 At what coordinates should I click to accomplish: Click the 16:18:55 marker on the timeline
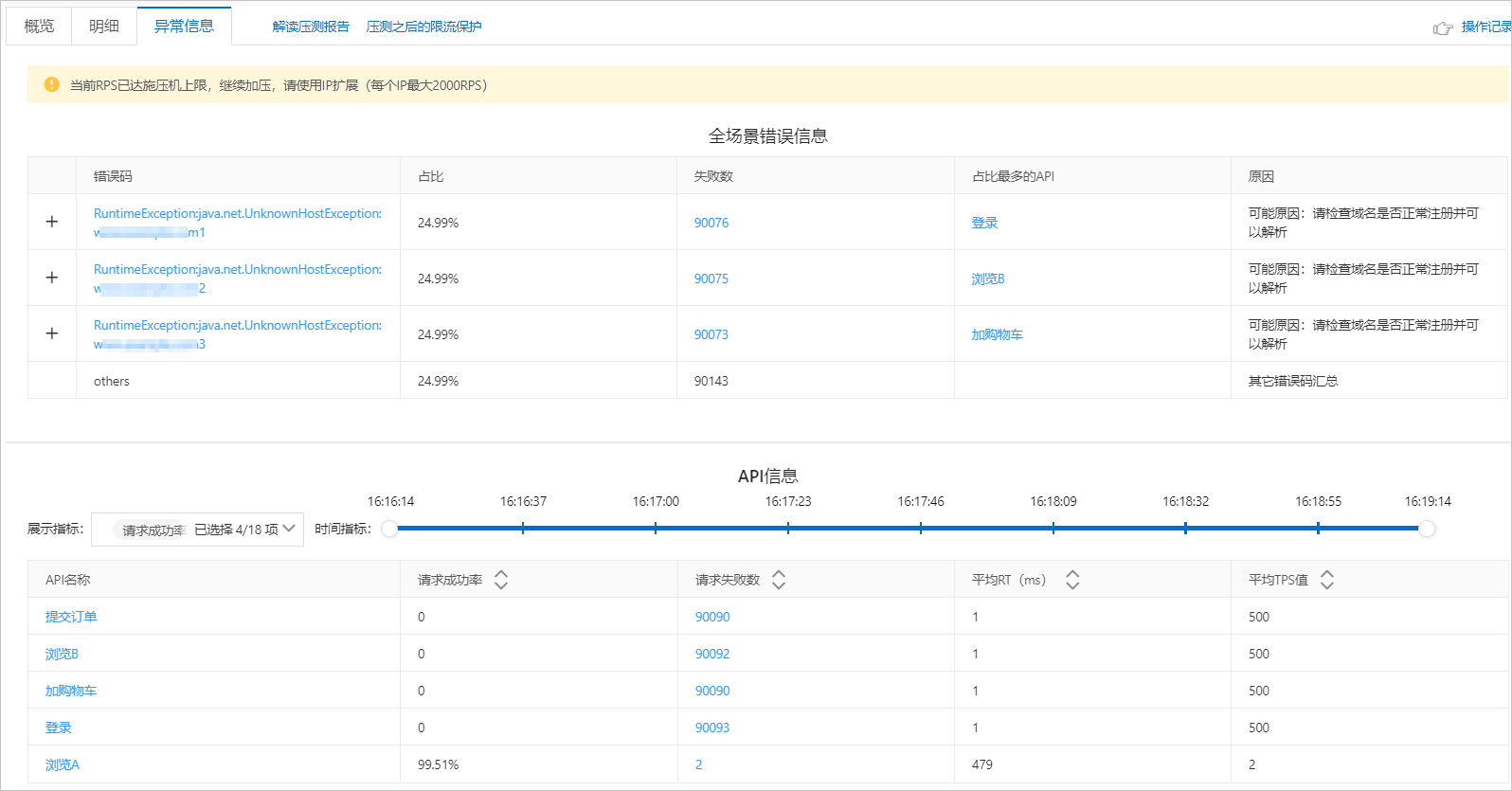tap(1319, 529)
